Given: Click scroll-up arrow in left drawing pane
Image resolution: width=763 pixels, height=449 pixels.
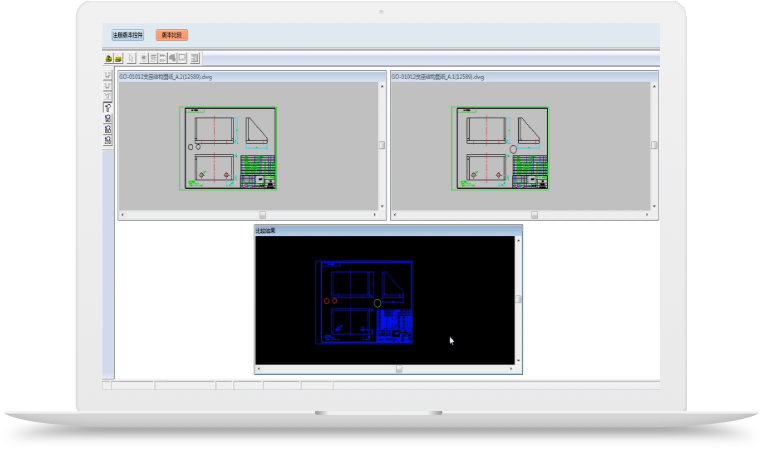Looking at the screenshot, I should click(x=382, y=86).
